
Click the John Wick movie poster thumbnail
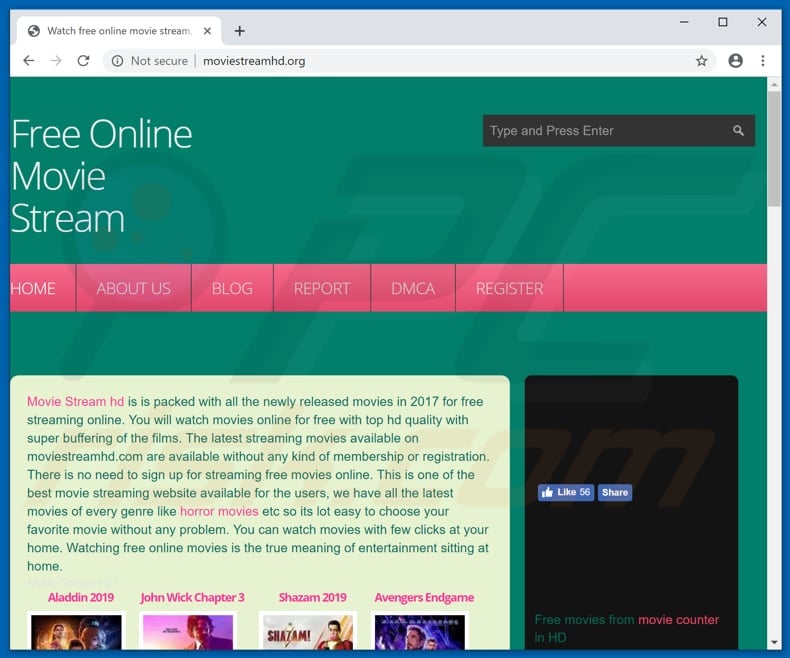click(x=188, y=631)
